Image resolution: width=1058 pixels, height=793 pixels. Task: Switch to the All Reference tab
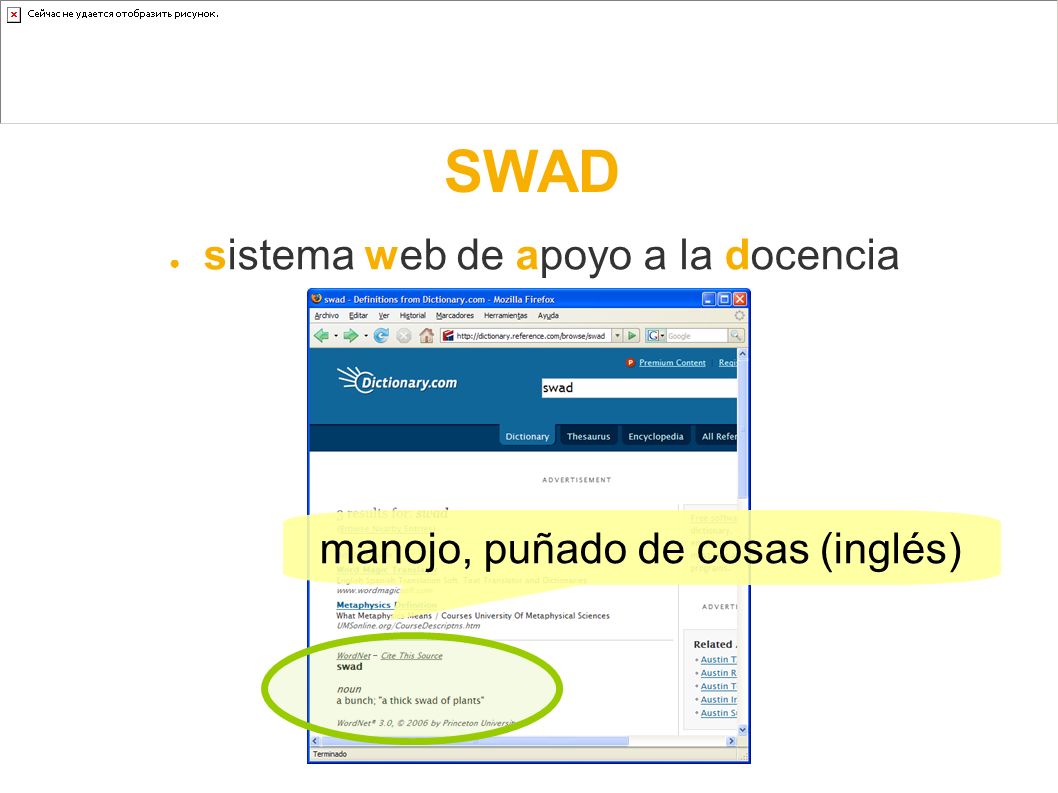point(718,436)
